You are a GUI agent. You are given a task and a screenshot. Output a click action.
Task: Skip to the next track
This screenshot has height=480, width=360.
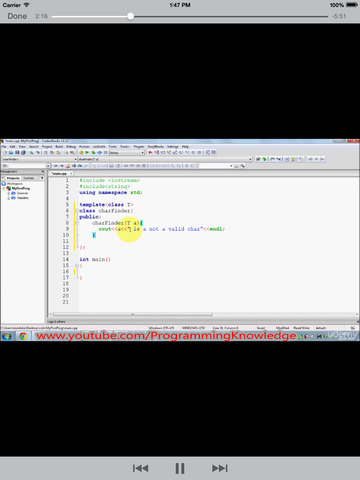click(x=220, y=468)
